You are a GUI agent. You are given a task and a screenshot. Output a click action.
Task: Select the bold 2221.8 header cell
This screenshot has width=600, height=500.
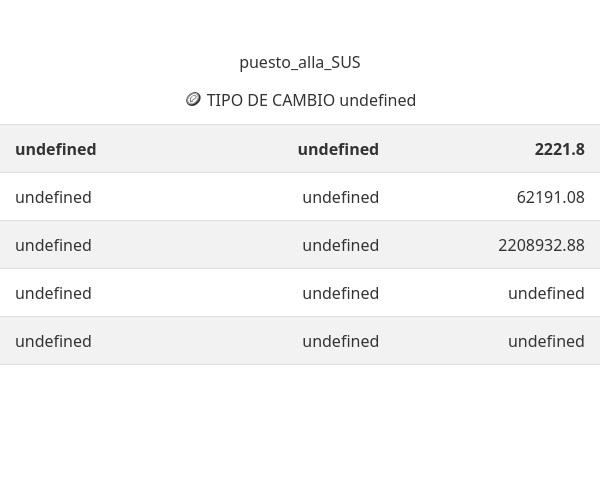pos(559,149)
